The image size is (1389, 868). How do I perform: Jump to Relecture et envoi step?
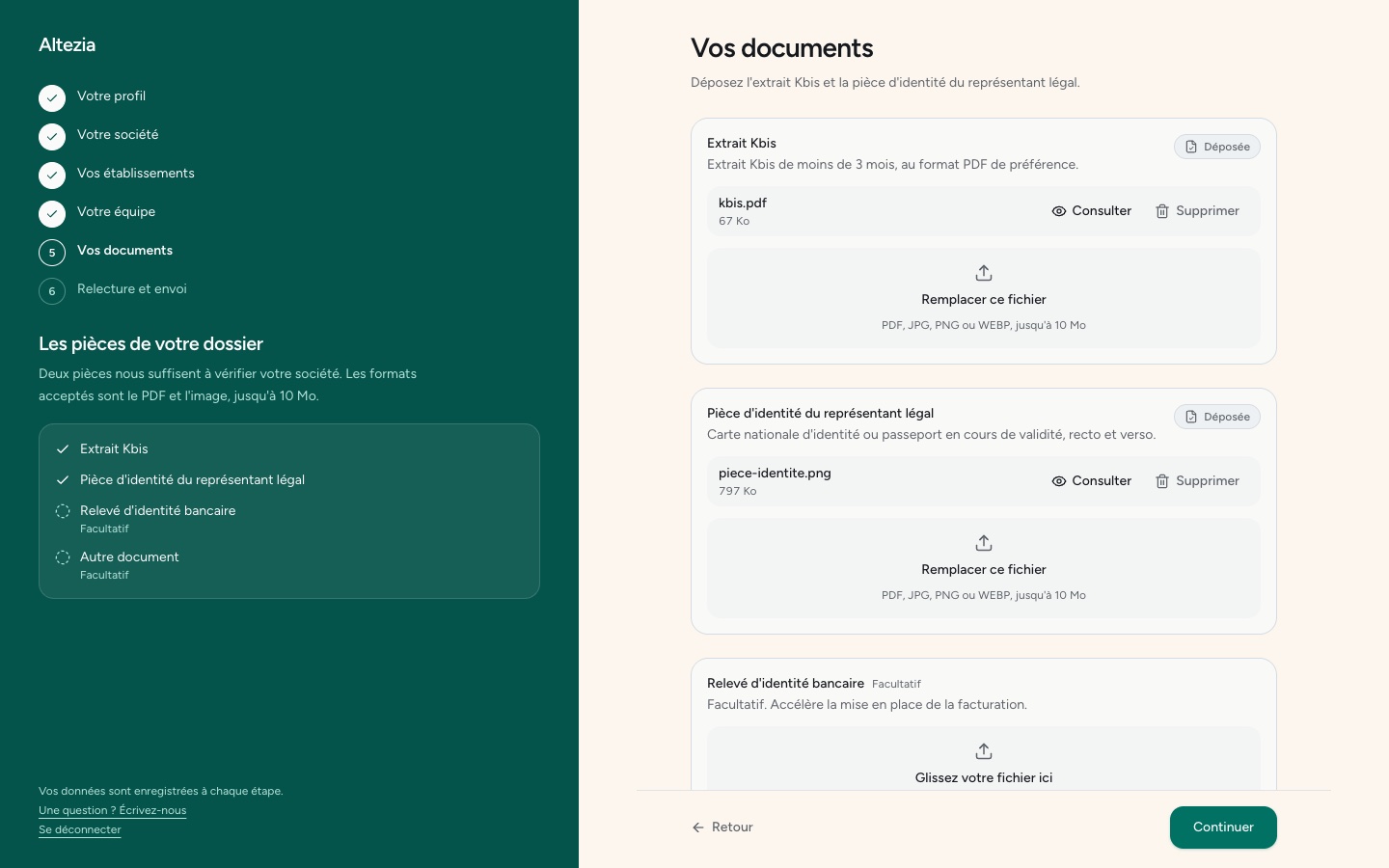click(132, 289)
